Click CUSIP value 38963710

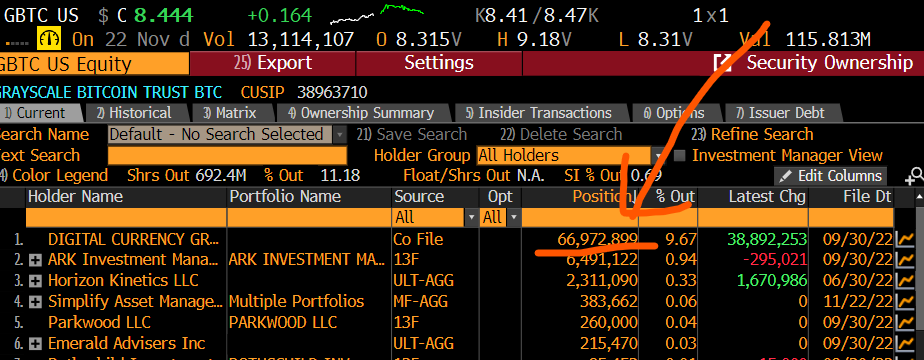[332, 93]
